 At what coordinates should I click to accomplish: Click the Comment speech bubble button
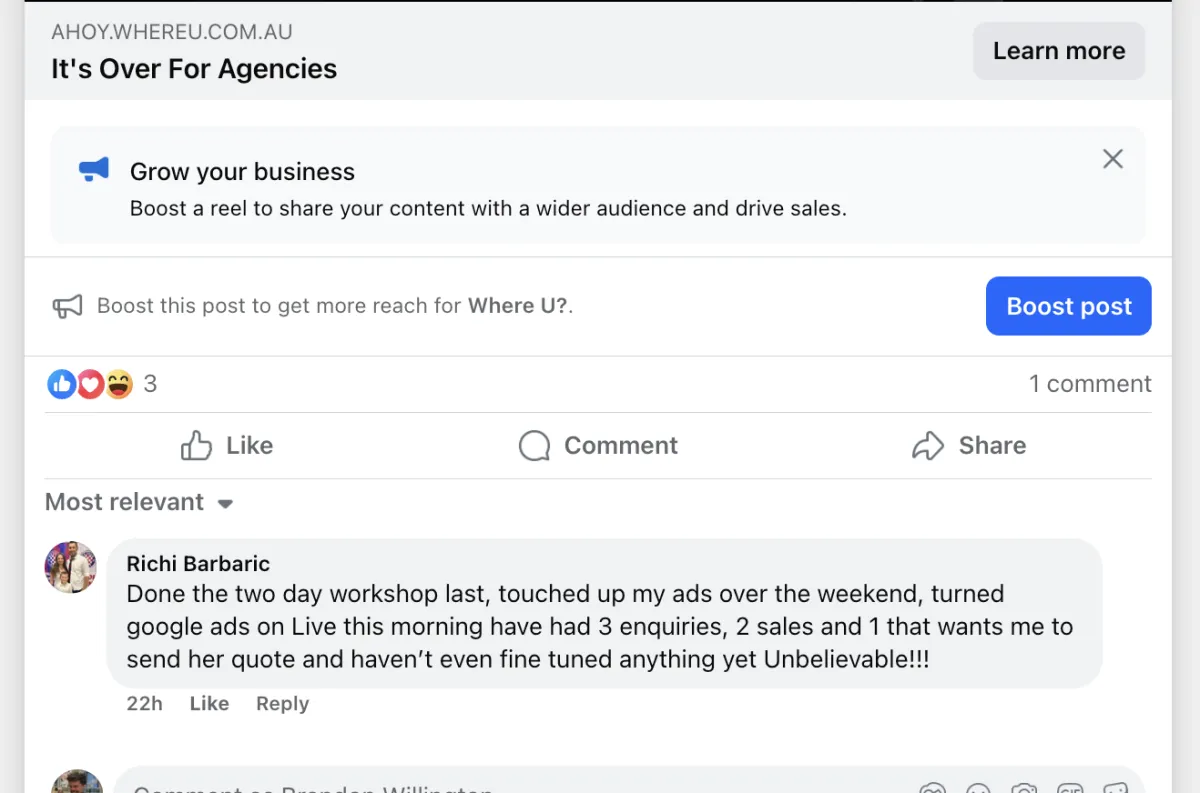[x=598, y=446]
